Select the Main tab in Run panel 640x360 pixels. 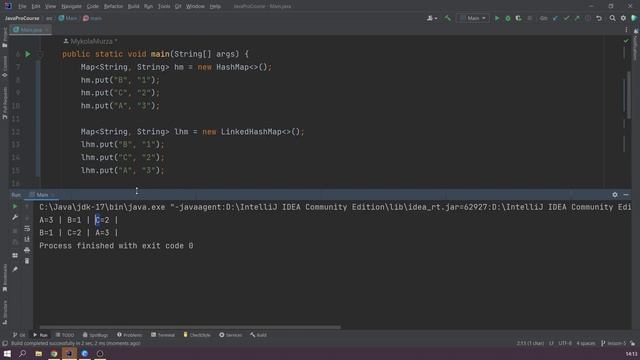(x=42, y=195)
